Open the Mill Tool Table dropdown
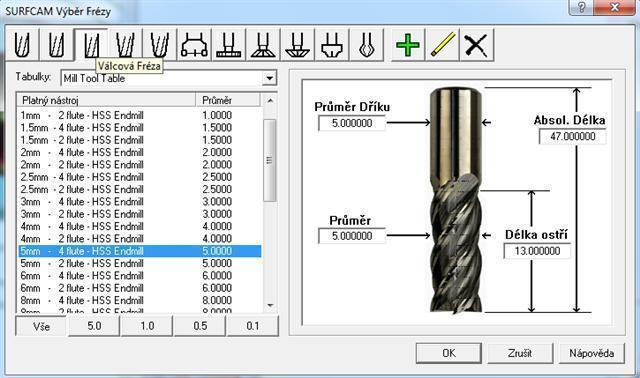 (x=269, y=78)
